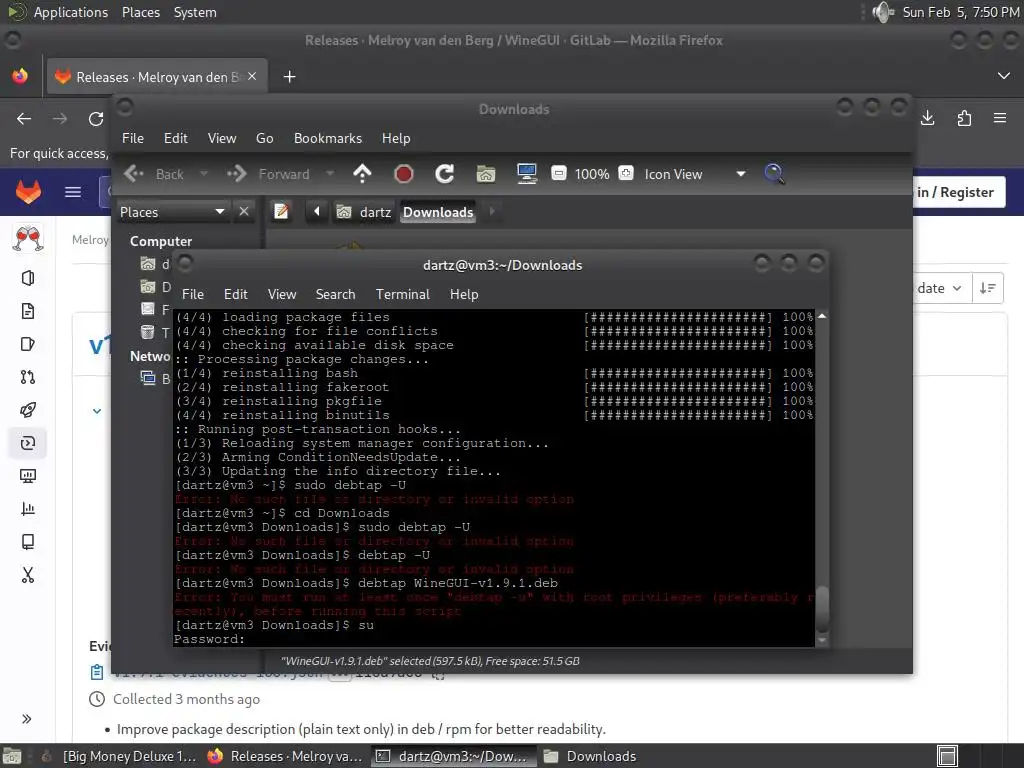Switch to Big Money Deluxe taskbar window
Viewport: 1024px width, 768px height.
[119, 756]
